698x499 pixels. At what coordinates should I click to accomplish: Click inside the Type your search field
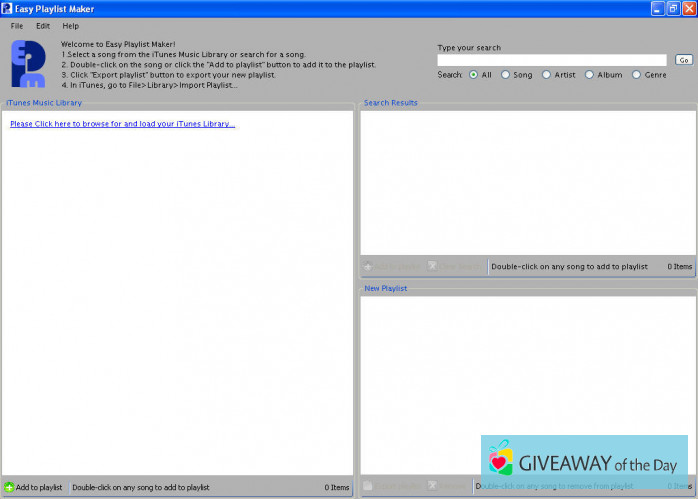pyautogui.click(x=552, y=60)
